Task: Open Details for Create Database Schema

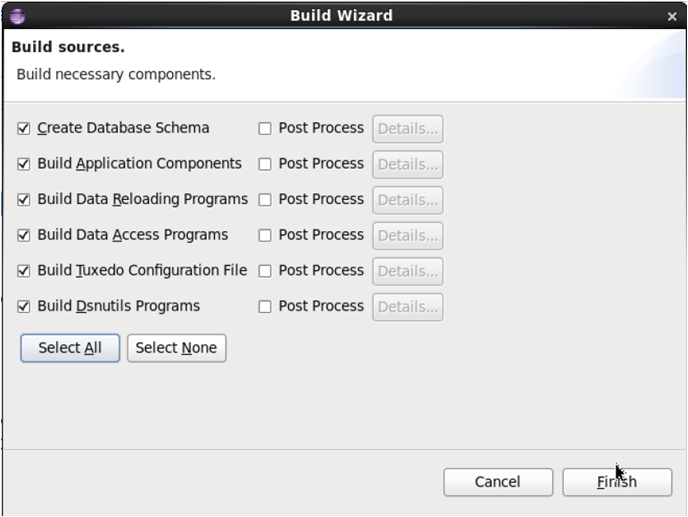Action: [x=407, y=129]
